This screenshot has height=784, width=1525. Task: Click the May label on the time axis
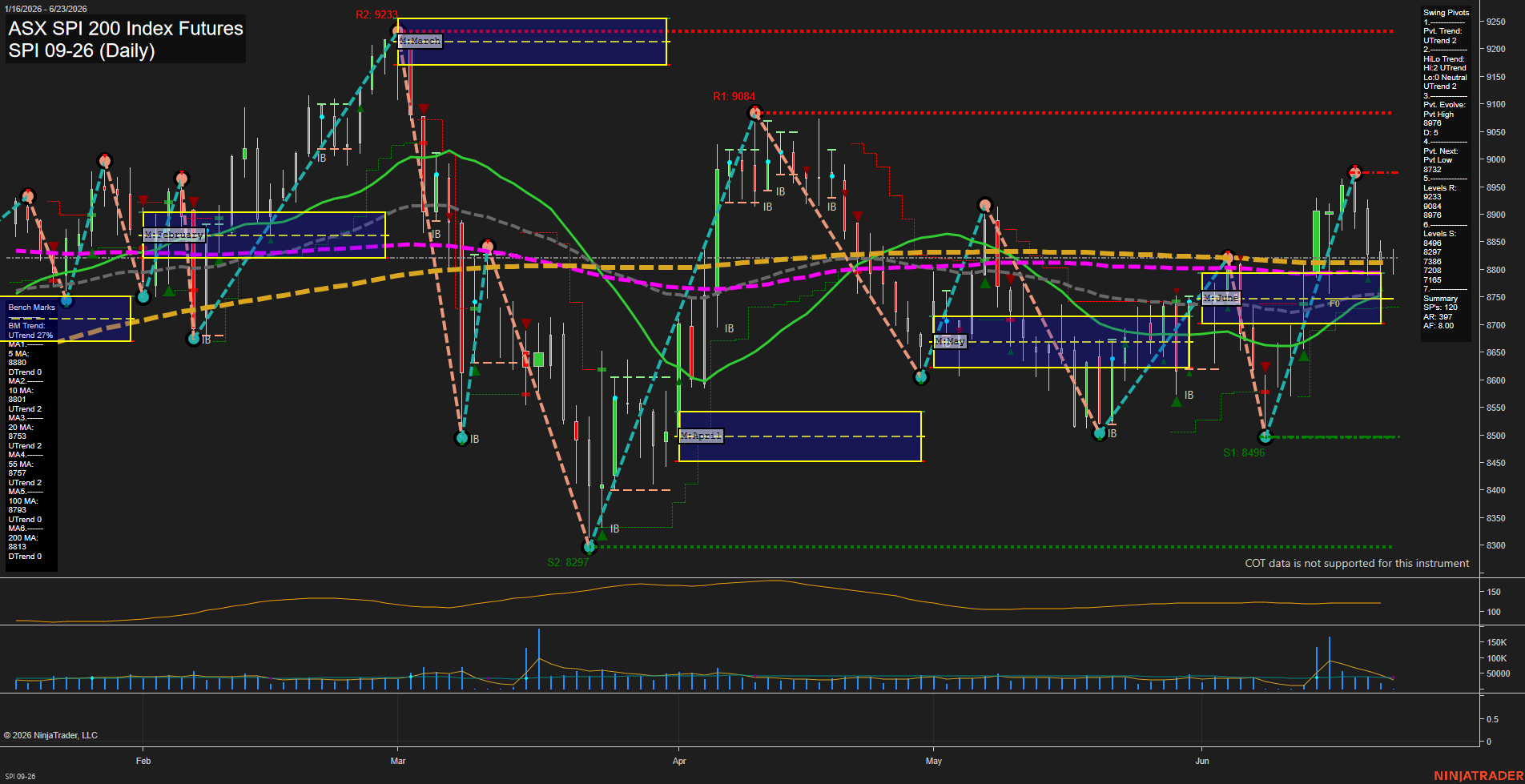pos(933,761)
